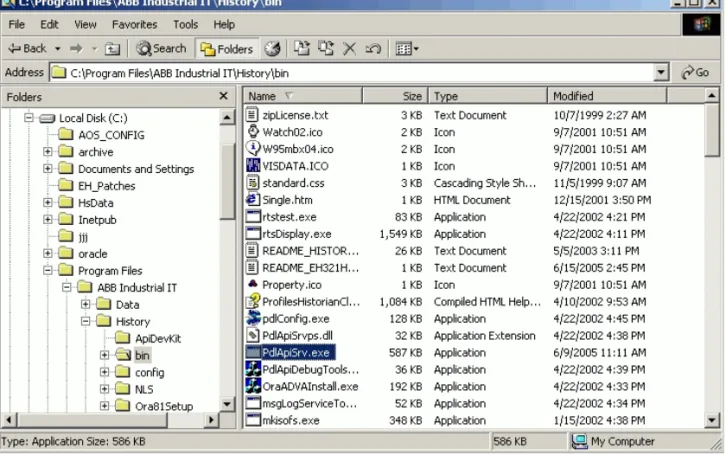The image size is (726, 455).
Task: Collapse the Program Files node
Action: click(48, 270)
